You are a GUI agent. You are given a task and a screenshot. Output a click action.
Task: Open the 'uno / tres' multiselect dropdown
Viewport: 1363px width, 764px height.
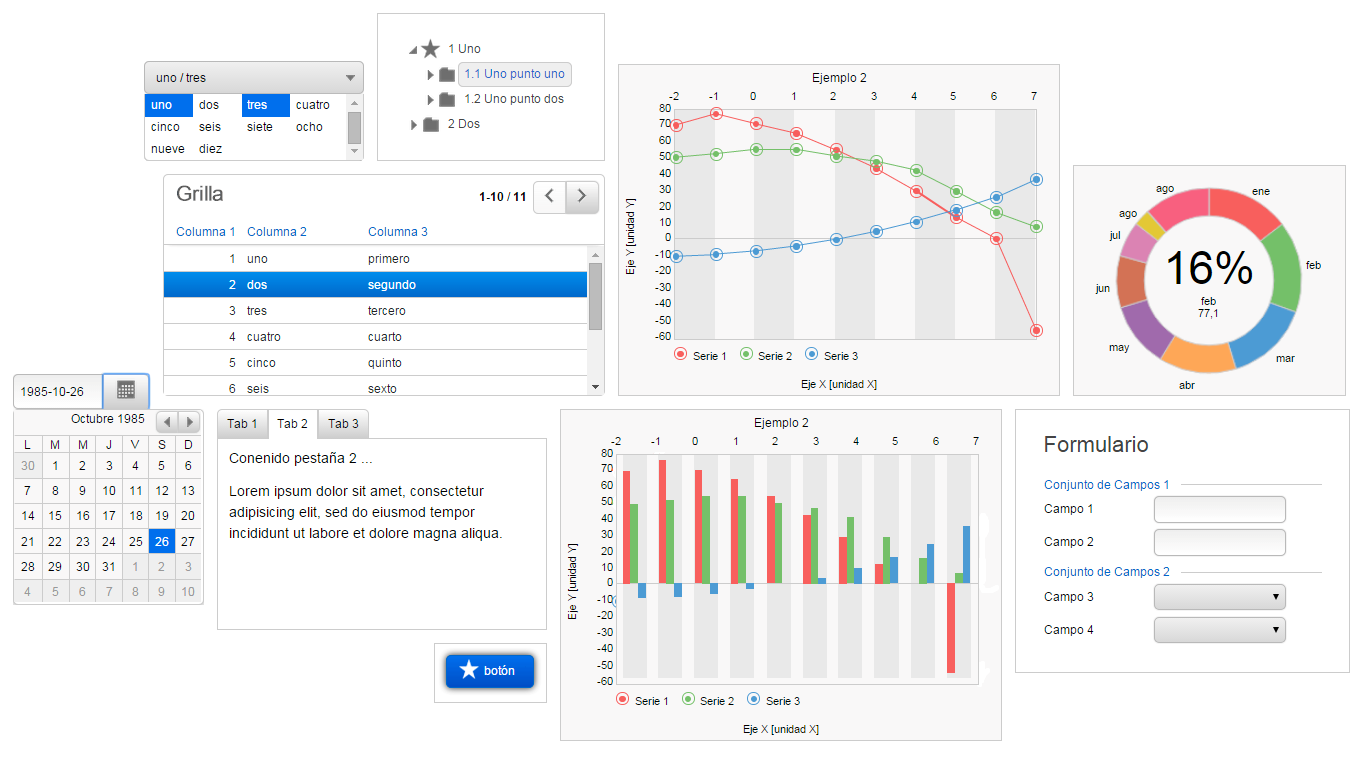click(350, 77)
